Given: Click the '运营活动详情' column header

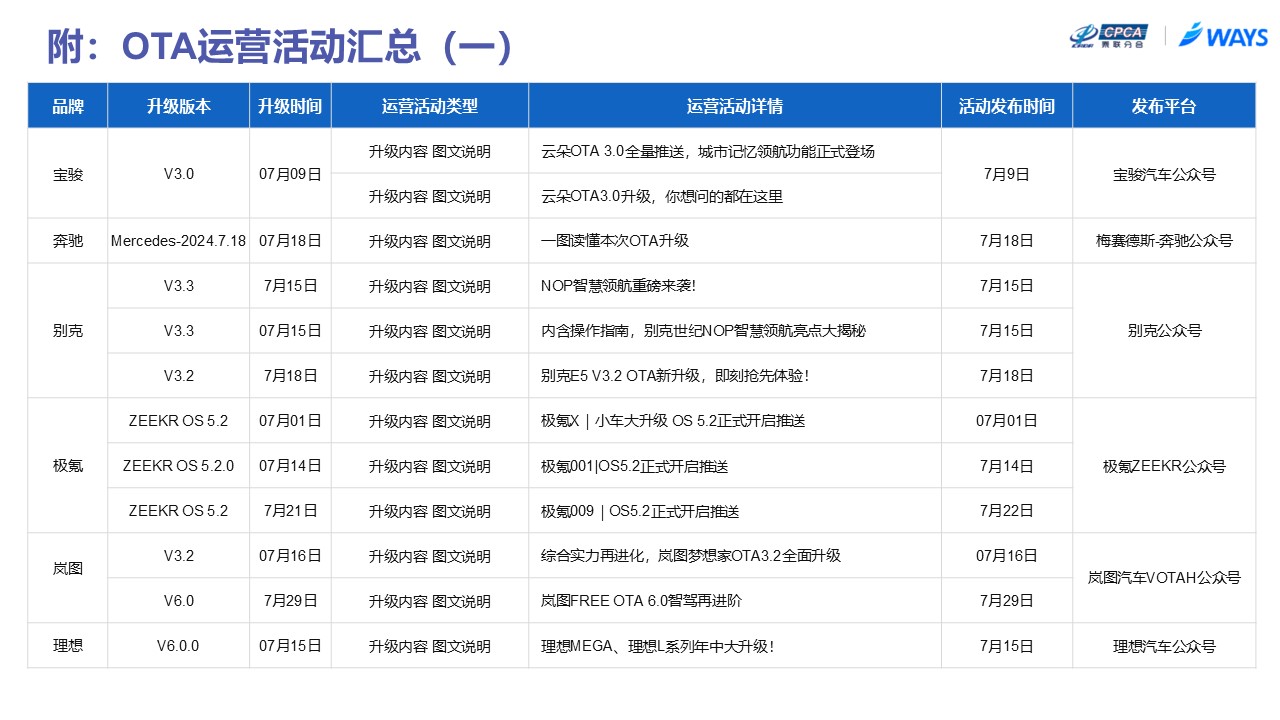Looking at the screenshot, I should 735,106.
